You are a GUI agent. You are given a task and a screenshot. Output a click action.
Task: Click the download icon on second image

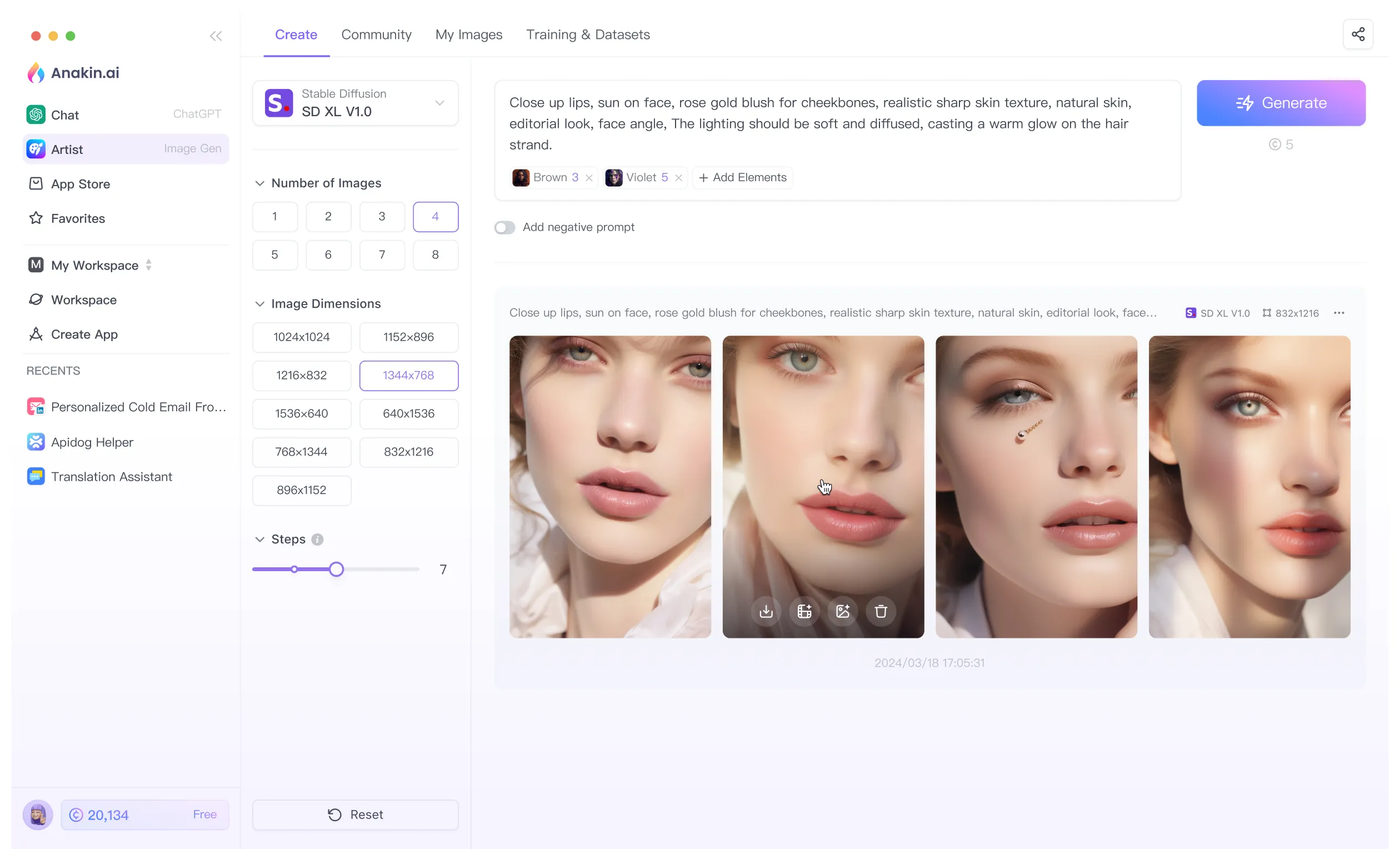tap(765, 611)
